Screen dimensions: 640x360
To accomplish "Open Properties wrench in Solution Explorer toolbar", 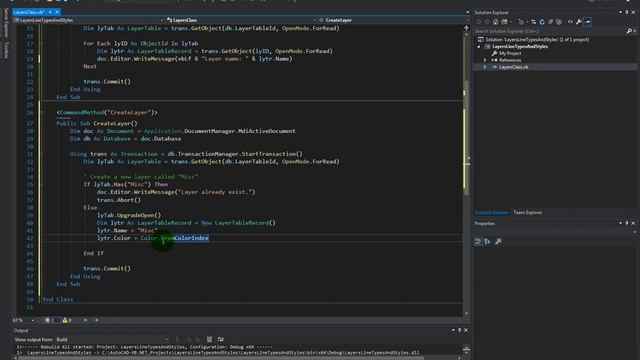I will point(578,22).
